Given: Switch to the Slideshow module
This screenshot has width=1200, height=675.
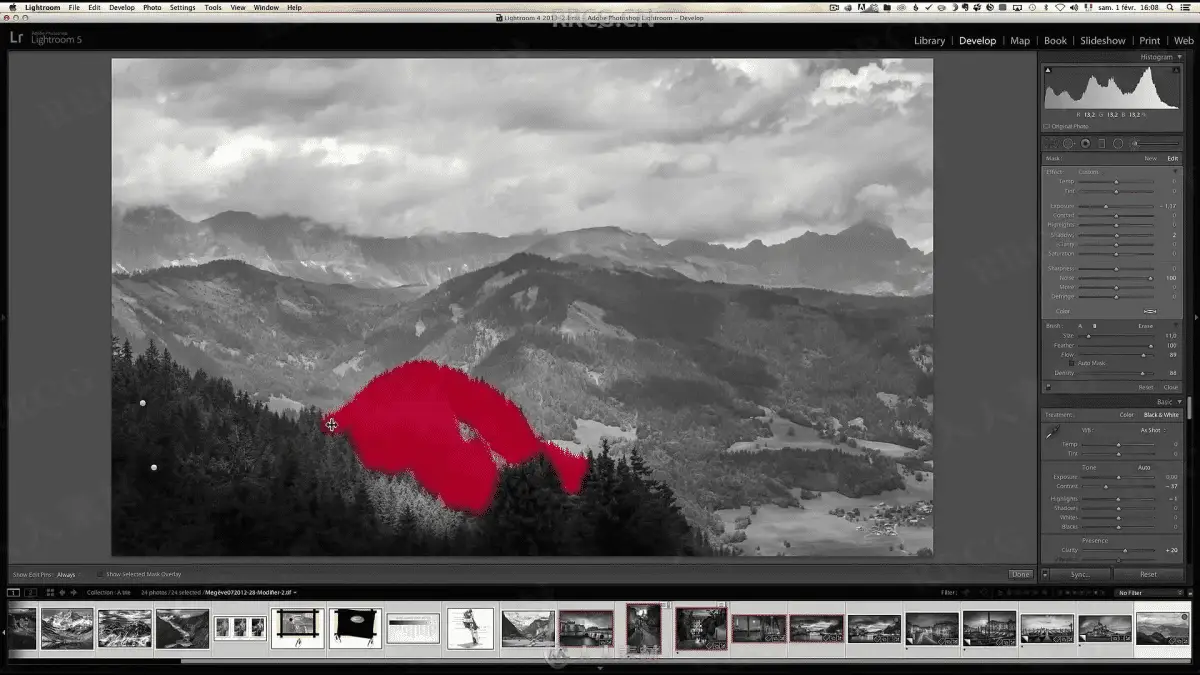Looking at the screenshot, I should tap(1102, 41).
